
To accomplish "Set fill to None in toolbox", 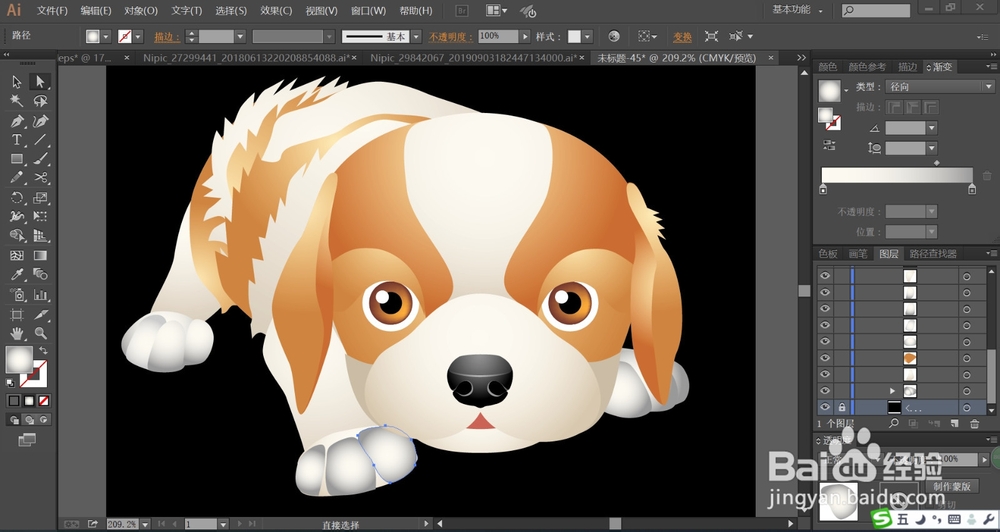I will click(44, 401).
